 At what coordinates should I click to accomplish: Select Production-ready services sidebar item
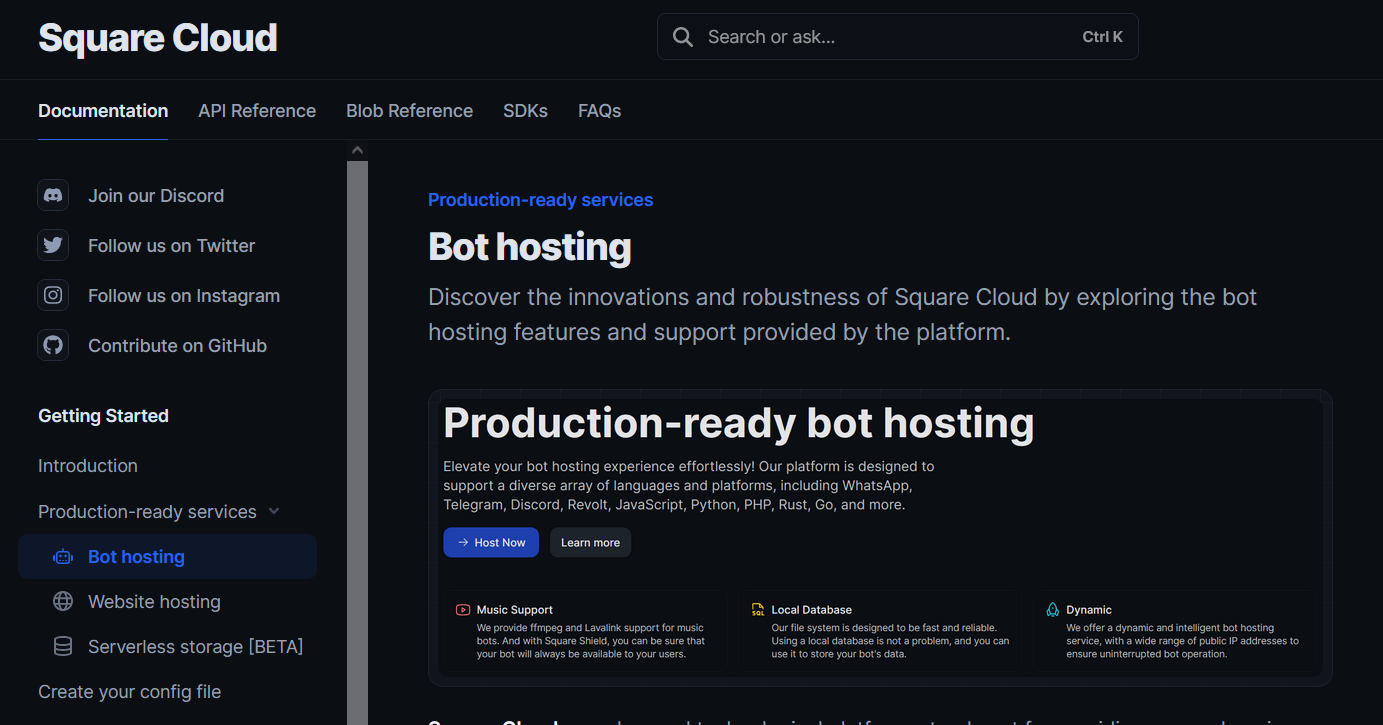147,512
